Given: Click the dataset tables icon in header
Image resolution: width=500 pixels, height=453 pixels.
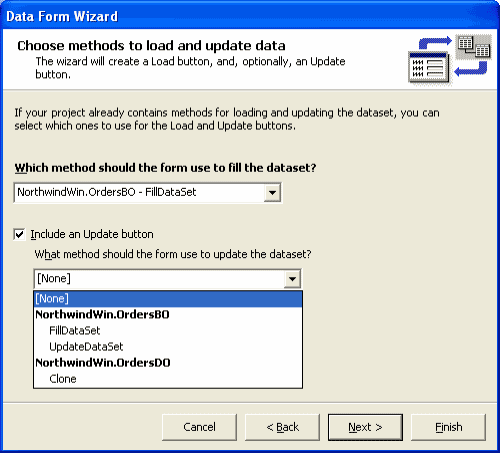Looking at the screenshot, I should 474,47.
